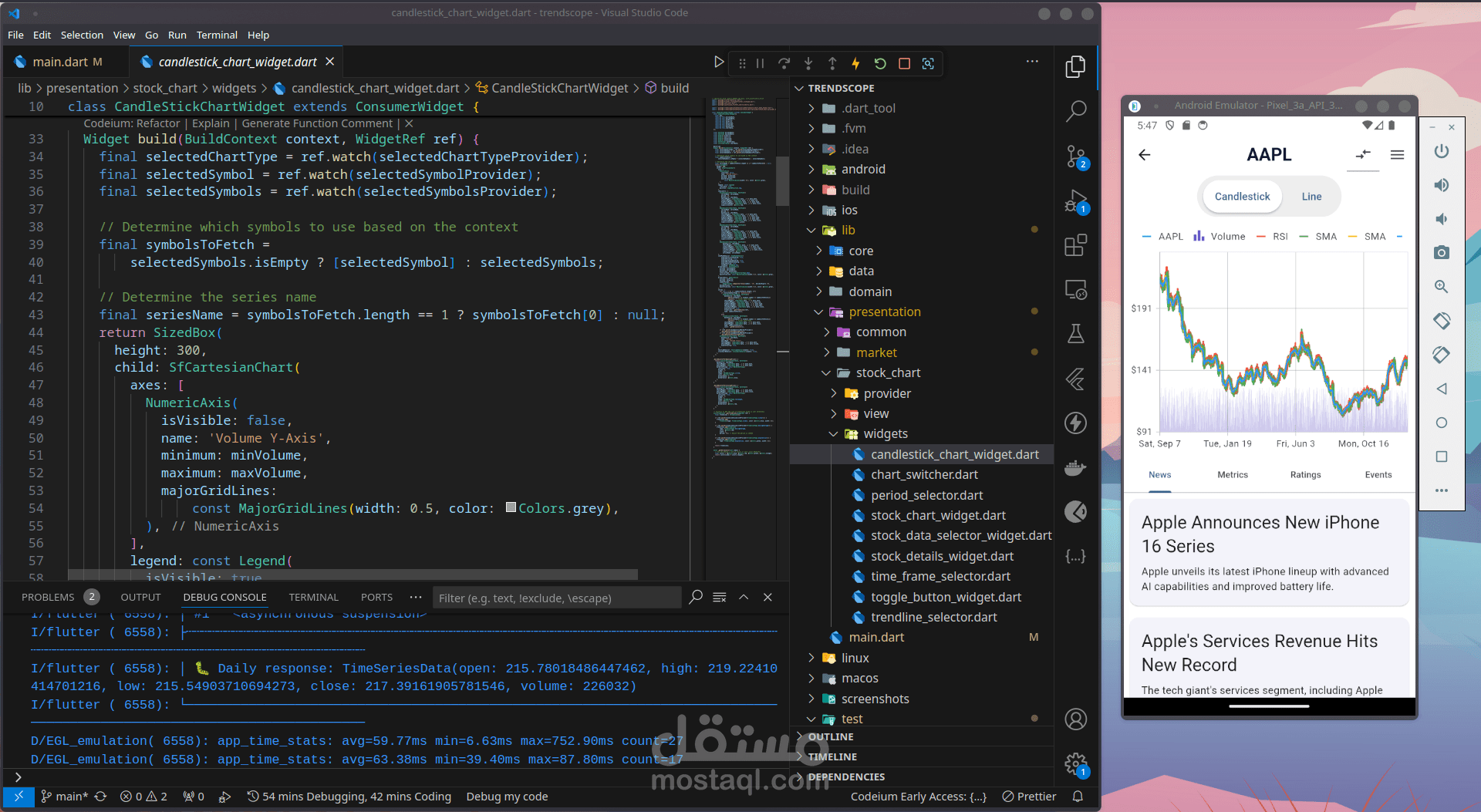Open the Apple Announces New iPhone news card
1481x812 pixels.
click(x=1269, y=553)
